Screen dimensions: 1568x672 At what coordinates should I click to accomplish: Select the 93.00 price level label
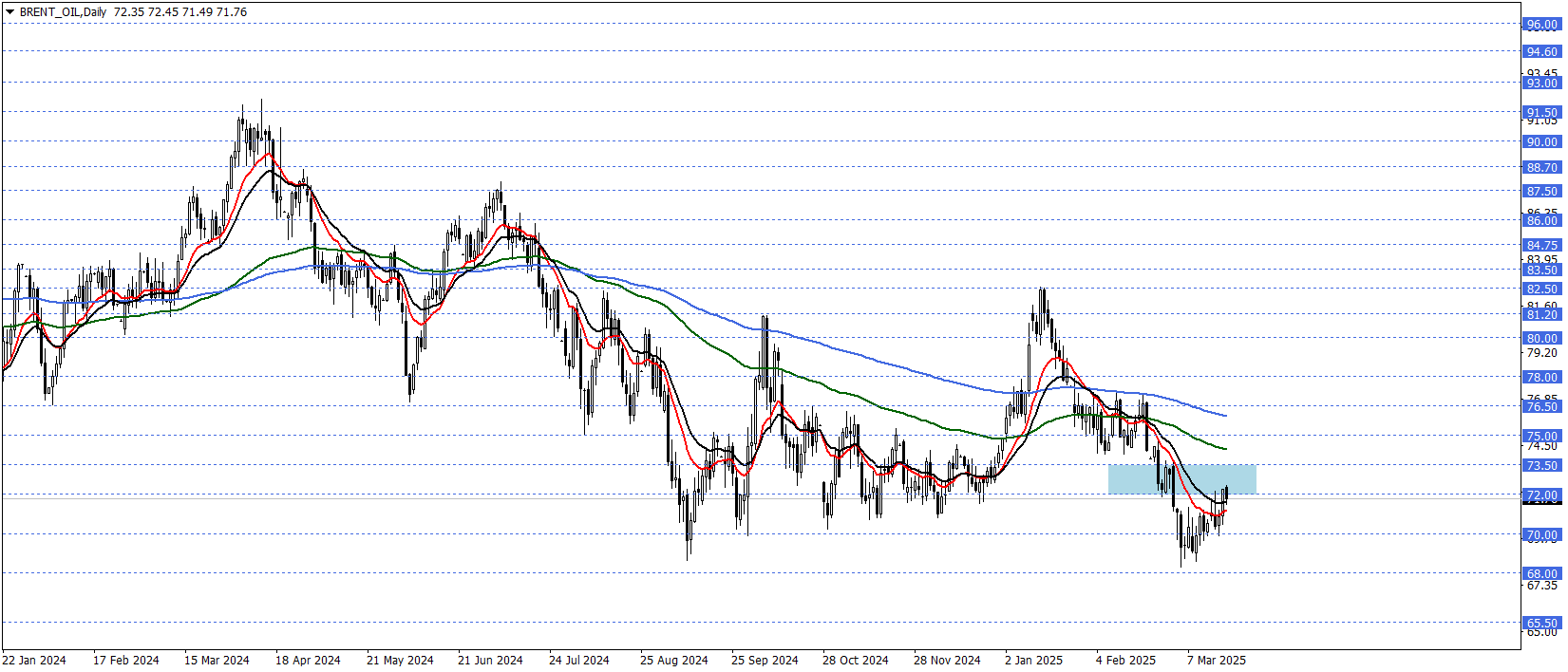point(1542,84)
